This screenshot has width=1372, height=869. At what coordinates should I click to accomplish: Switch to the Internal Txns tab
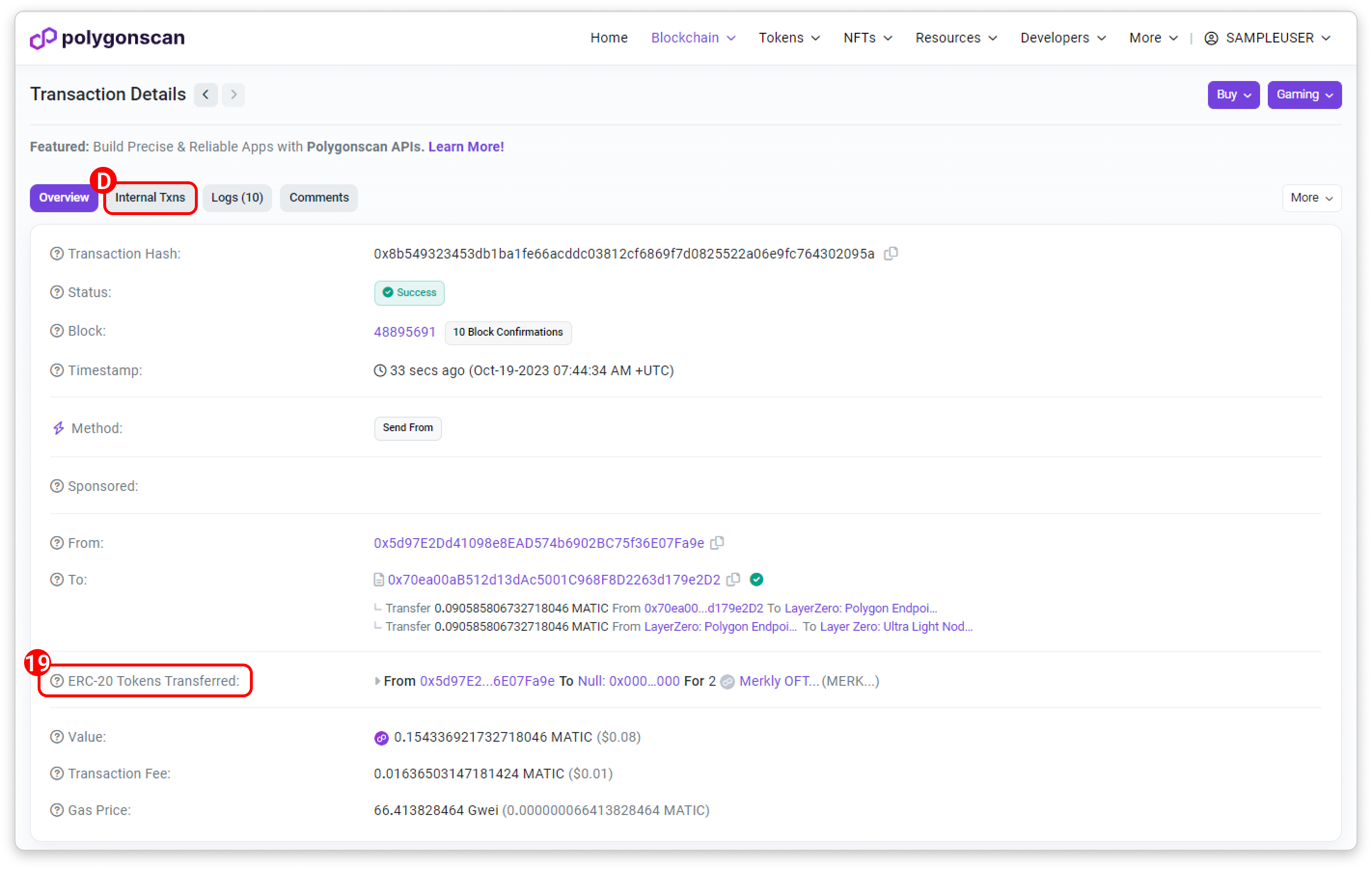[x=150, y=198]
